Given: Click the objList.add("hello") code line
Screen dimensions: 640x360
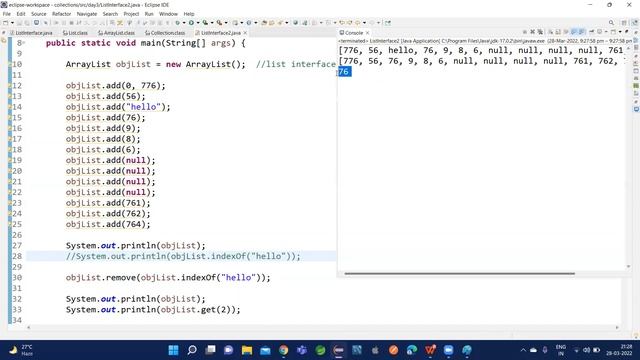Looking at the screenshot, I should pyautogui.click(x=118, y=107).
